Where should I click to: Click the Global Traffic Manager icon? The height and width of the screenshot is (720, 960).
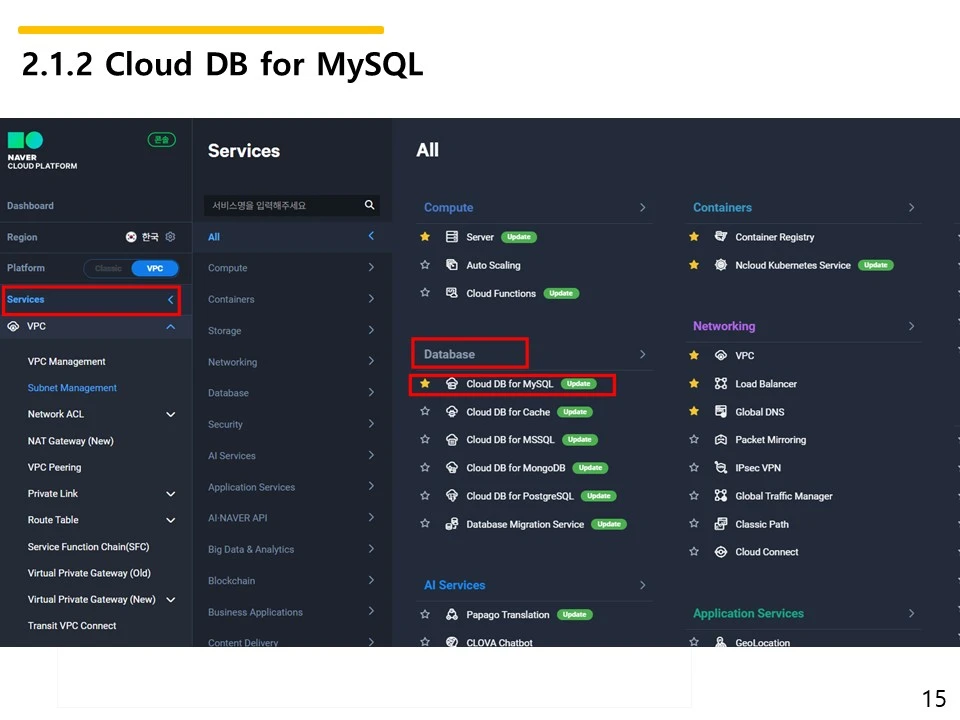pos(721,495)
